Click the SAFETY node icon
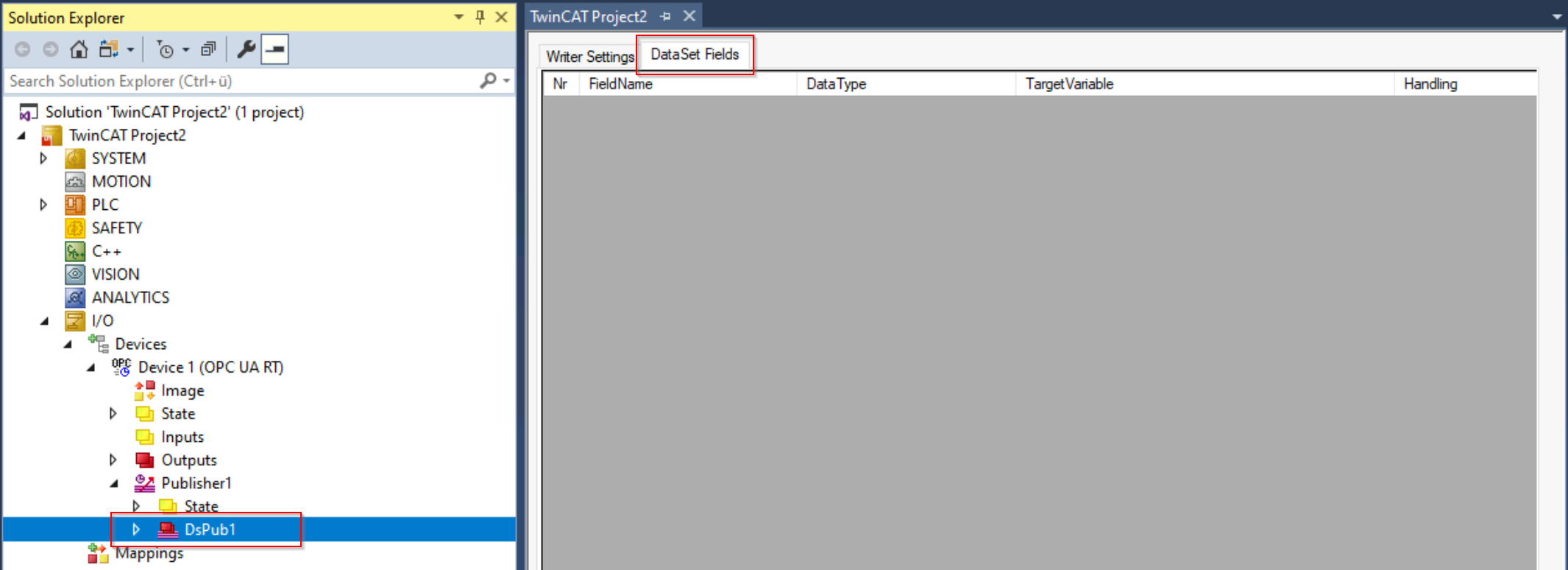Screen dimensions: 1568x570 [x=75, y=228]
